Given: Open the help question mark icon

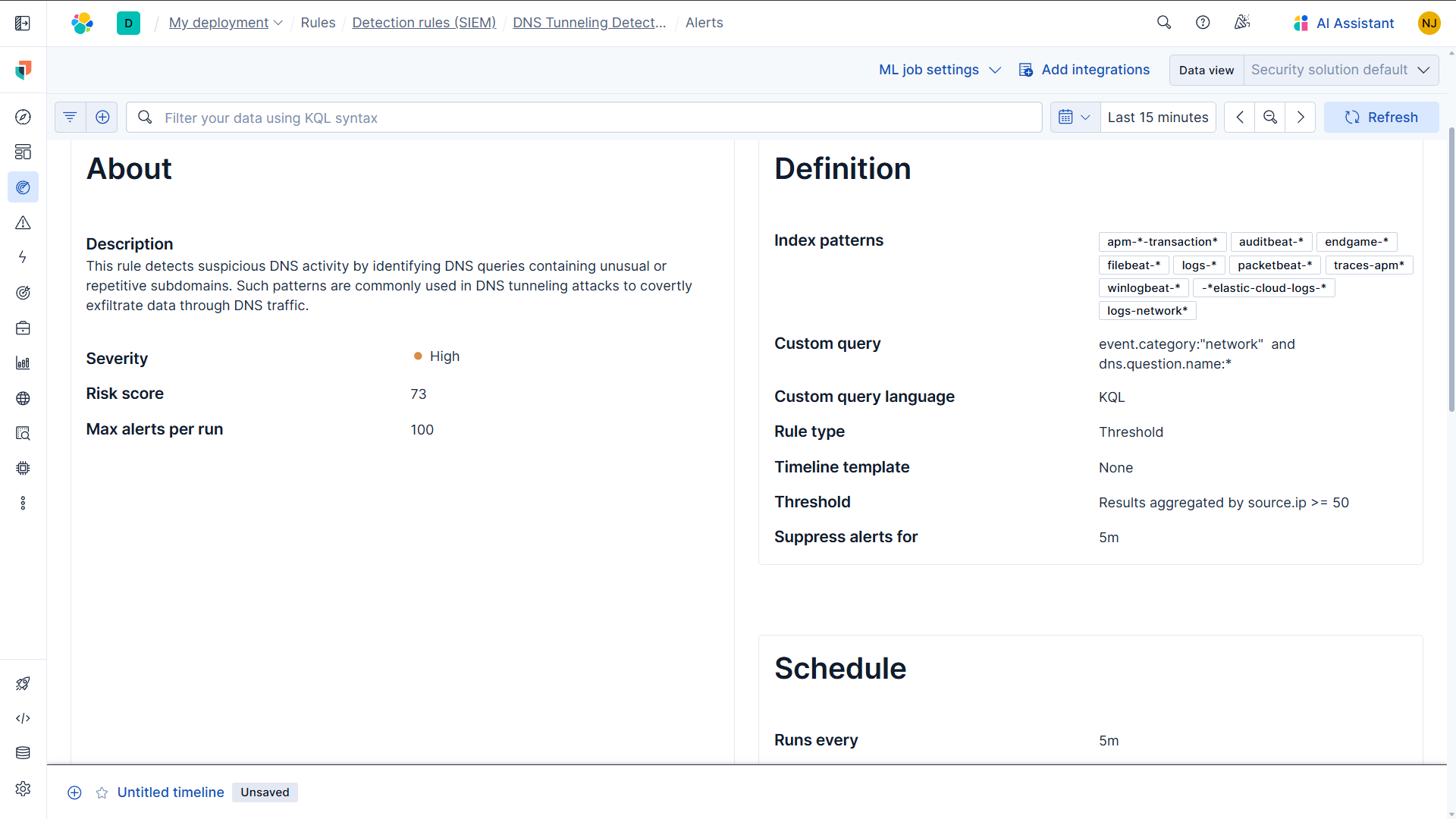Looking at the screenshot, I should coord(1203,23).
